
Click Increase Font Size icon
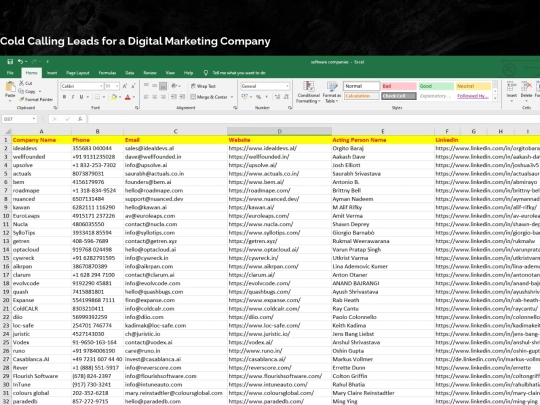click(x=125, y=86)
